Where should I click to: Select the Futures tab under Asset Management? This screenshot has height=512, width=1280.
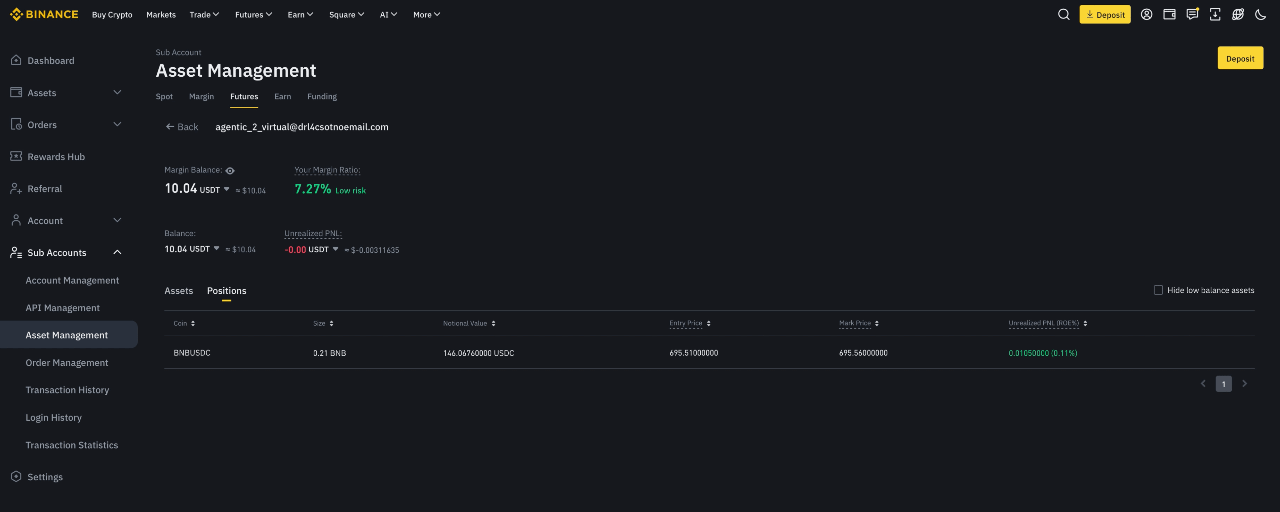point(244,96)
